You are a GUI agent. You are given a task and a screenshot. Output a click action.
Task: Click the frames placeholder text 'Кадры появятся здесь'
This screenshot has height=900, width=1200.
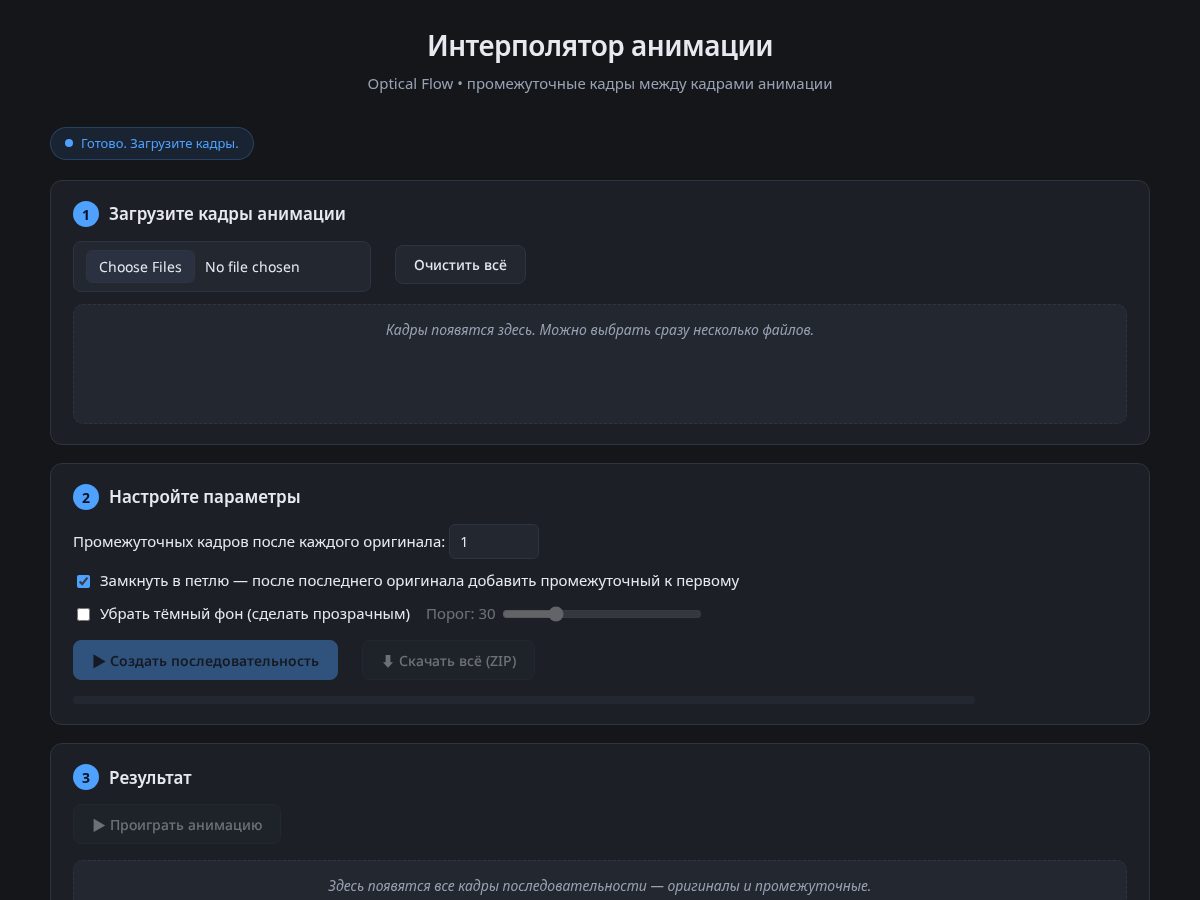[x=600, y=330]
